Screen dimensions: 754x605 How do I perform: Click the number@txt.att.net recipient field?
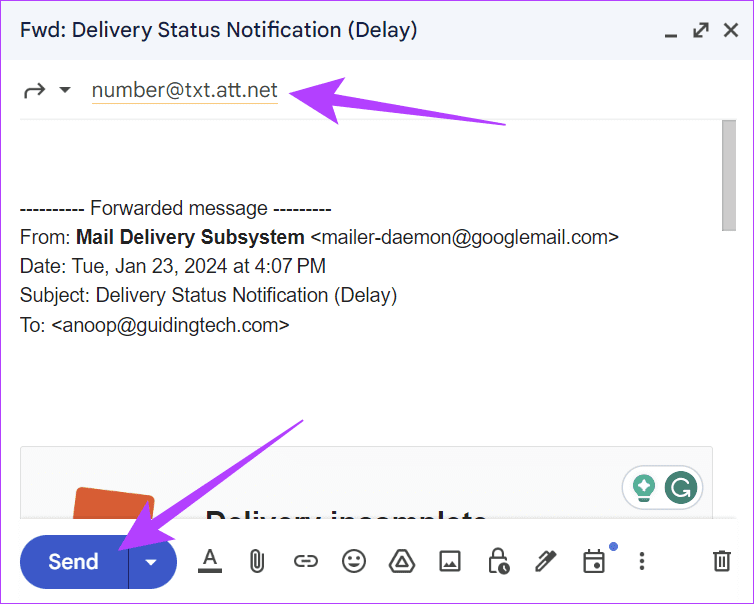coord(185,91)
